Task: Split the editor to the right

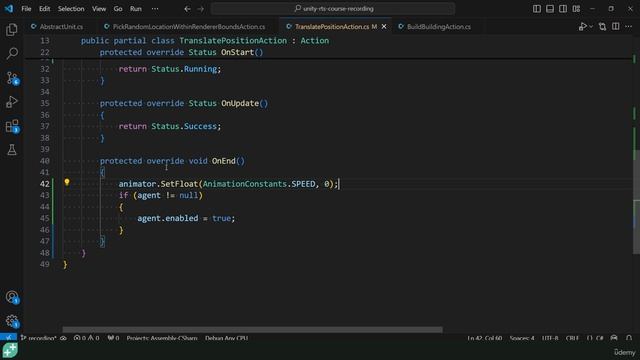Action: click(x=616, y=27)
